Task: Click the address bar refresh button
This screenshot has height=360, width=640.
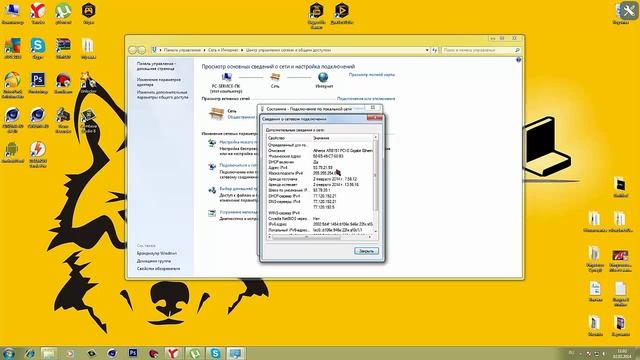Action: tap(434, 50)
